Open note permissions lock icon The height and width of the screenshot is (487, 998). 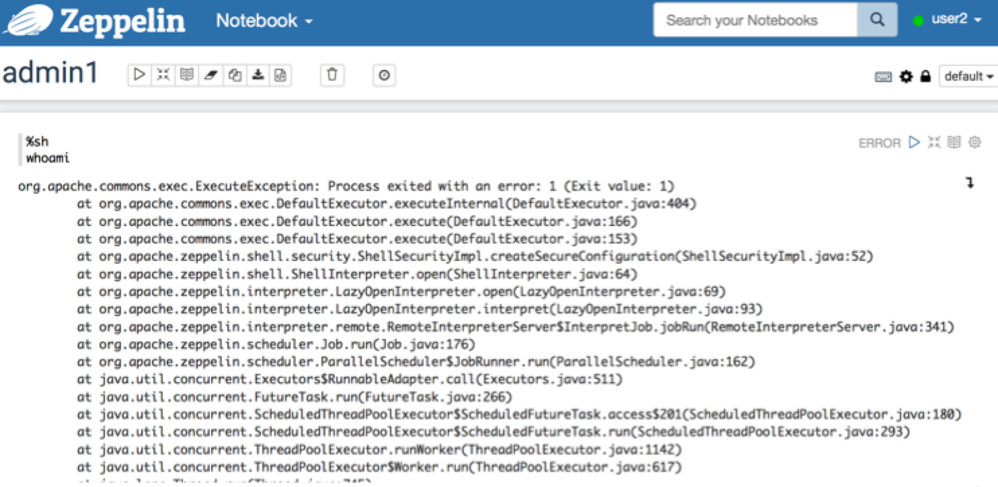(926, 77)
